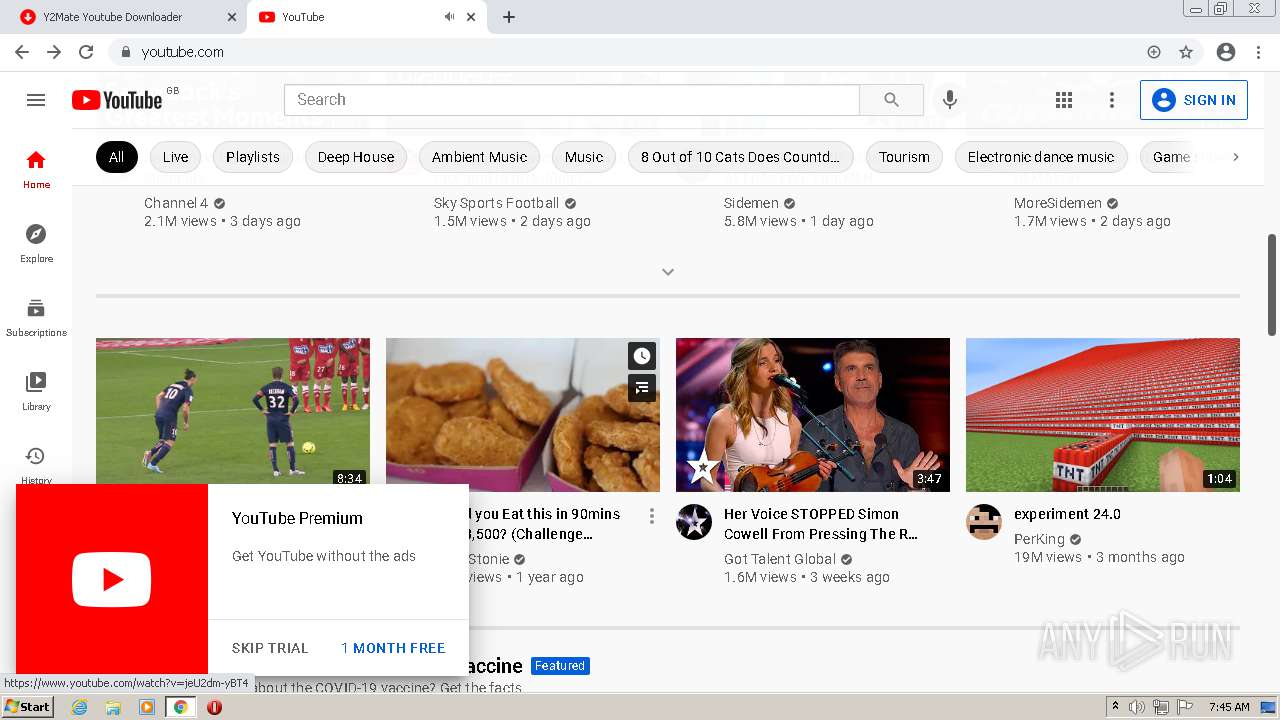This screenshot has width=1280, height=720.
Task: Click SKIP TRIAL in Premium popup
Action: (x=270, y=648)
